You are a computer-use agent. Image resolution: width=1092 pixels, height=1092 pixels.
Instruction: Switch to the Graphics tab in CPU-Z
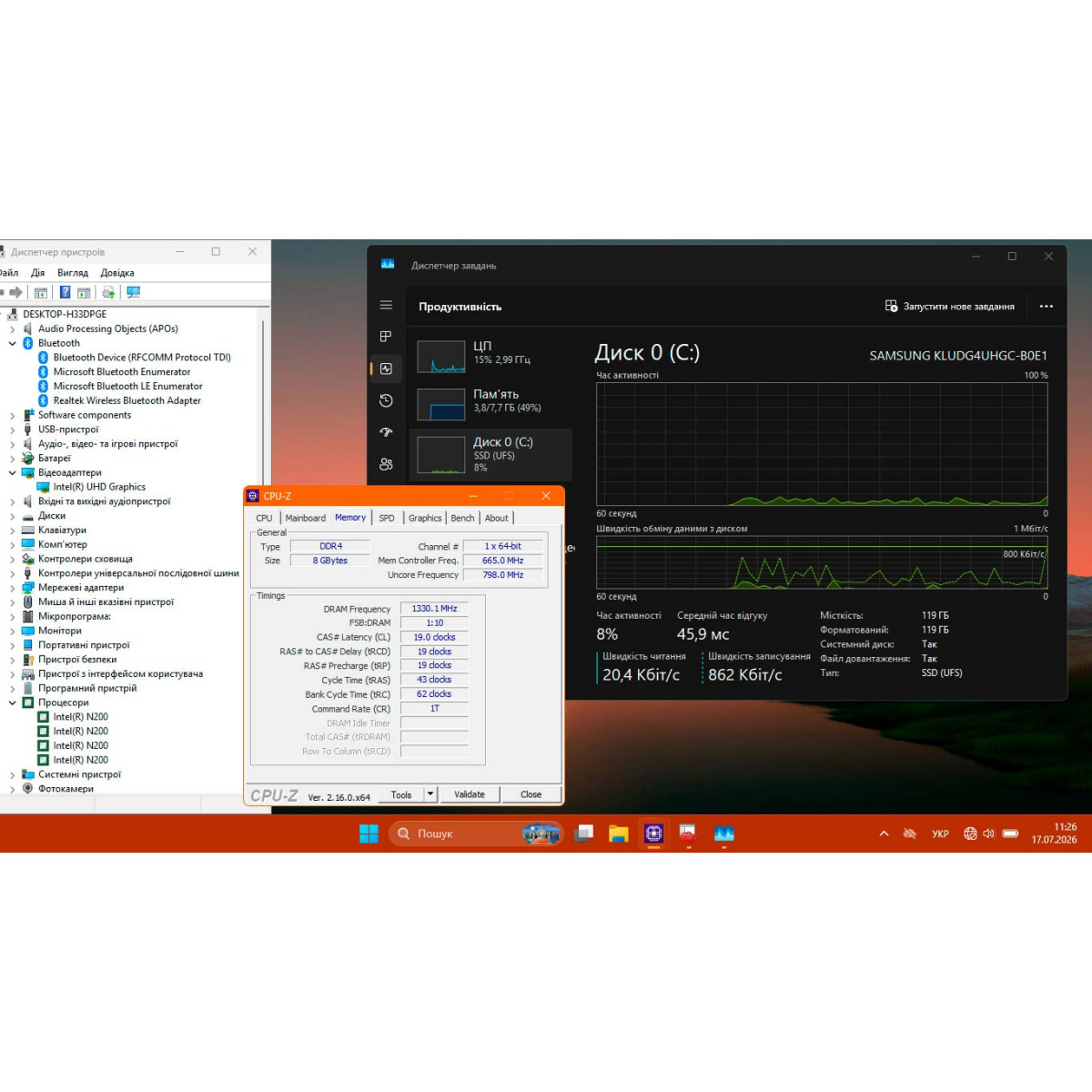[x=425, y=518]
